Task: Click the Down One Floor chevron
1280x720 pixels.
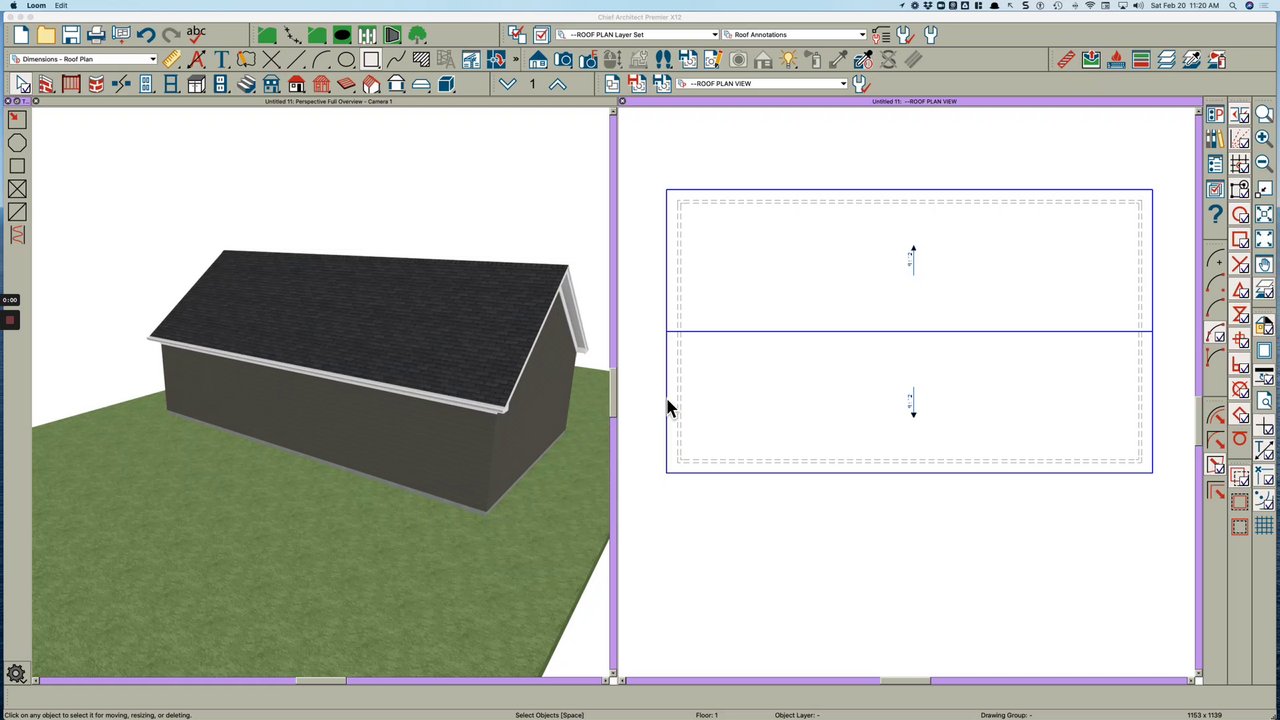Action: click(x=508, y=84)
